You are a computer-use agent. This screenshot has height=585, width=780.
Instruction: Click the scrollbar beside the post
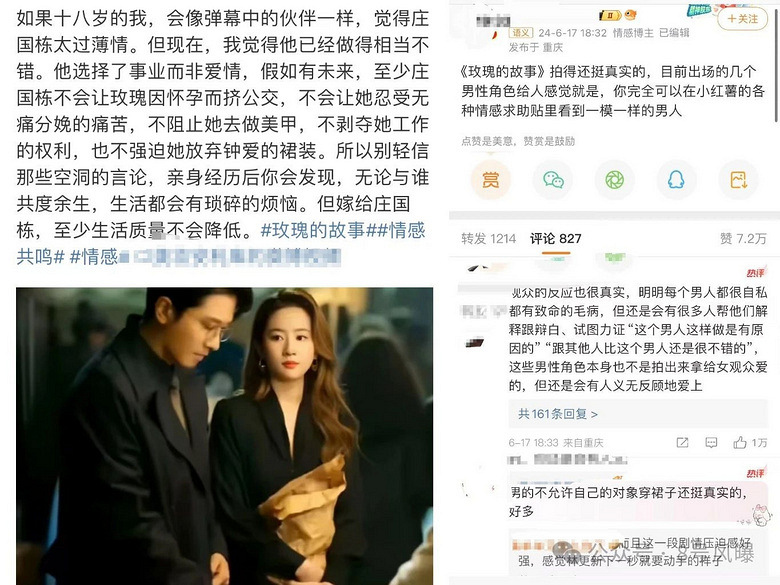click(777, 65)
